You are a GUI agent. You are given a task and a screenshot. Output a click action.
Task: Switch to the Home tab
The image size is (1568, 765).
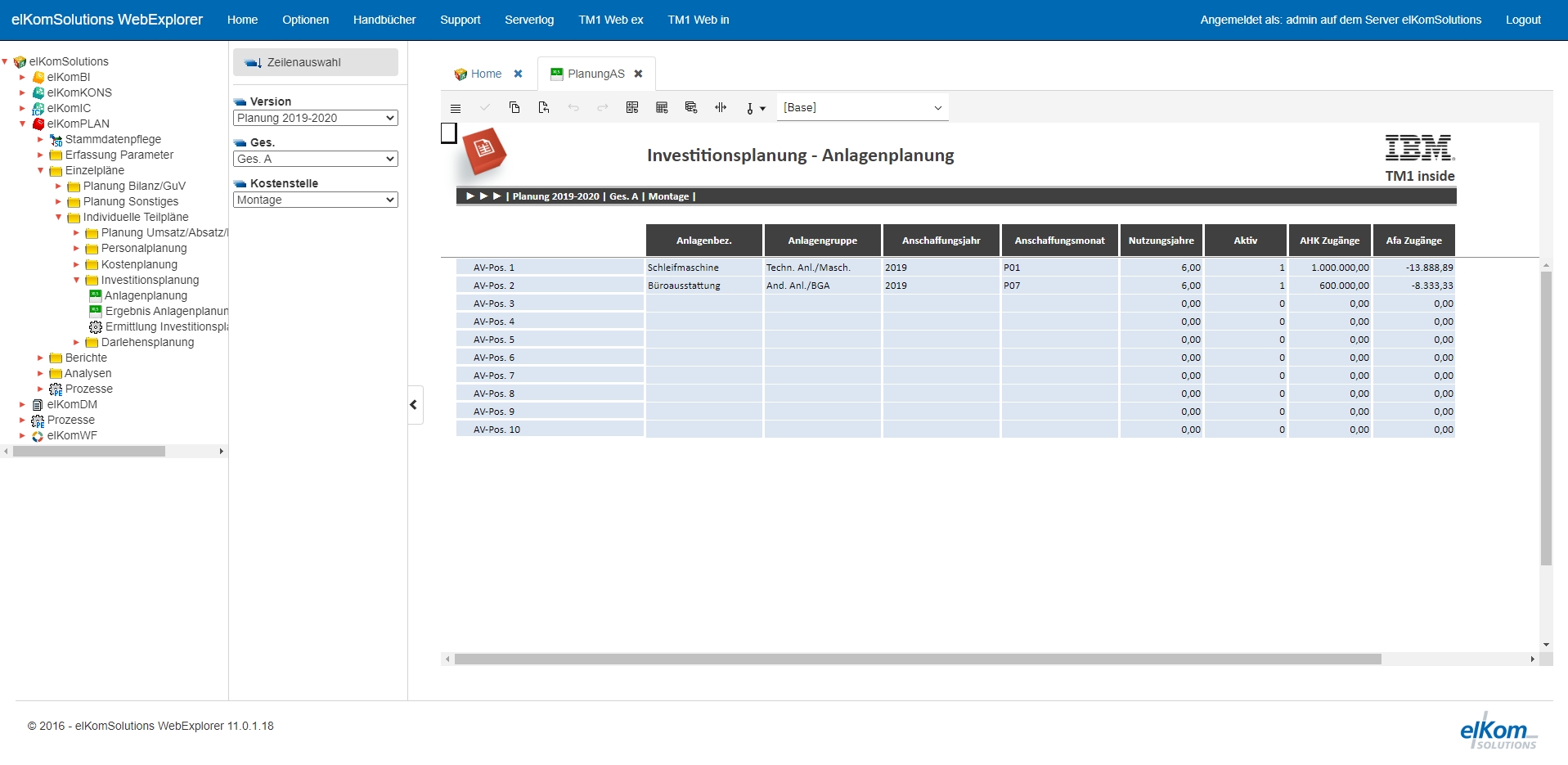pos(486,74)
